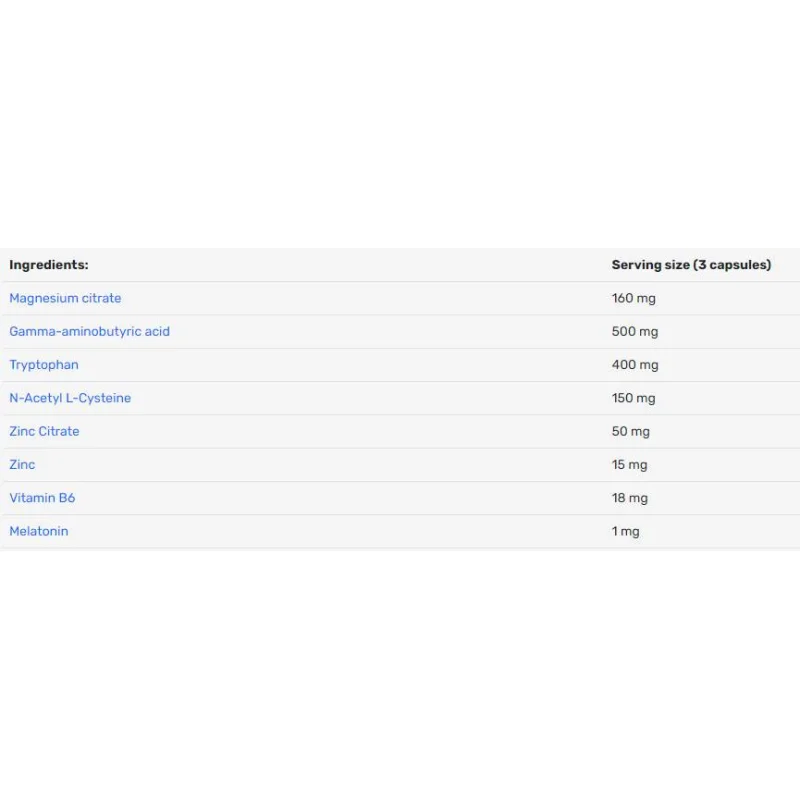The image size is (800, 800).
Task: Click the 400 mg Tryptophan amount
Action: click(635, 365)
